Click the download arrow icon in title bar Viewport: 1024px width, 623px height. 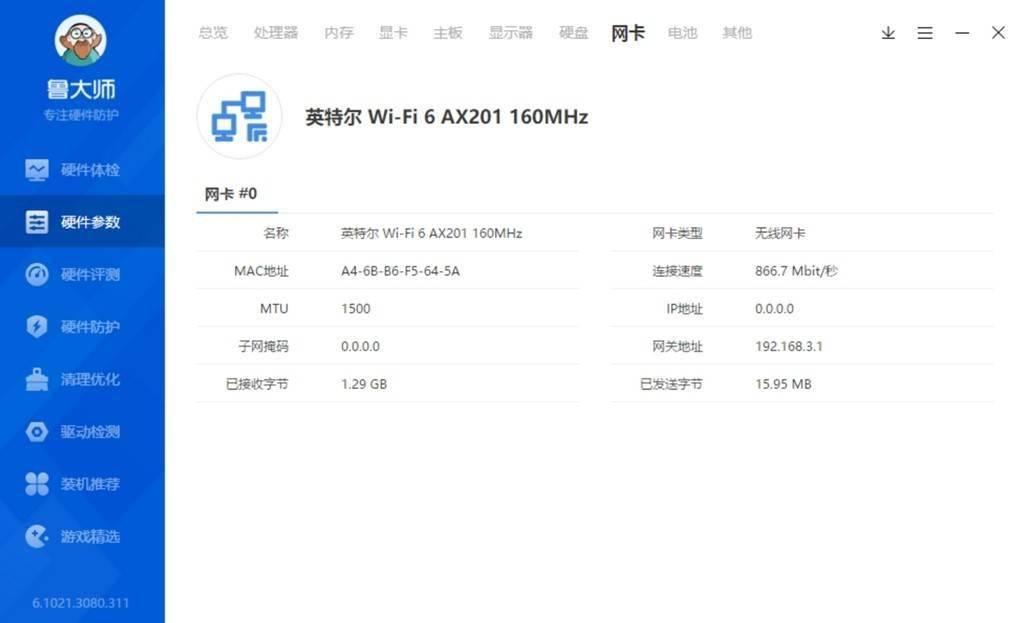click(x=888, y=33)
